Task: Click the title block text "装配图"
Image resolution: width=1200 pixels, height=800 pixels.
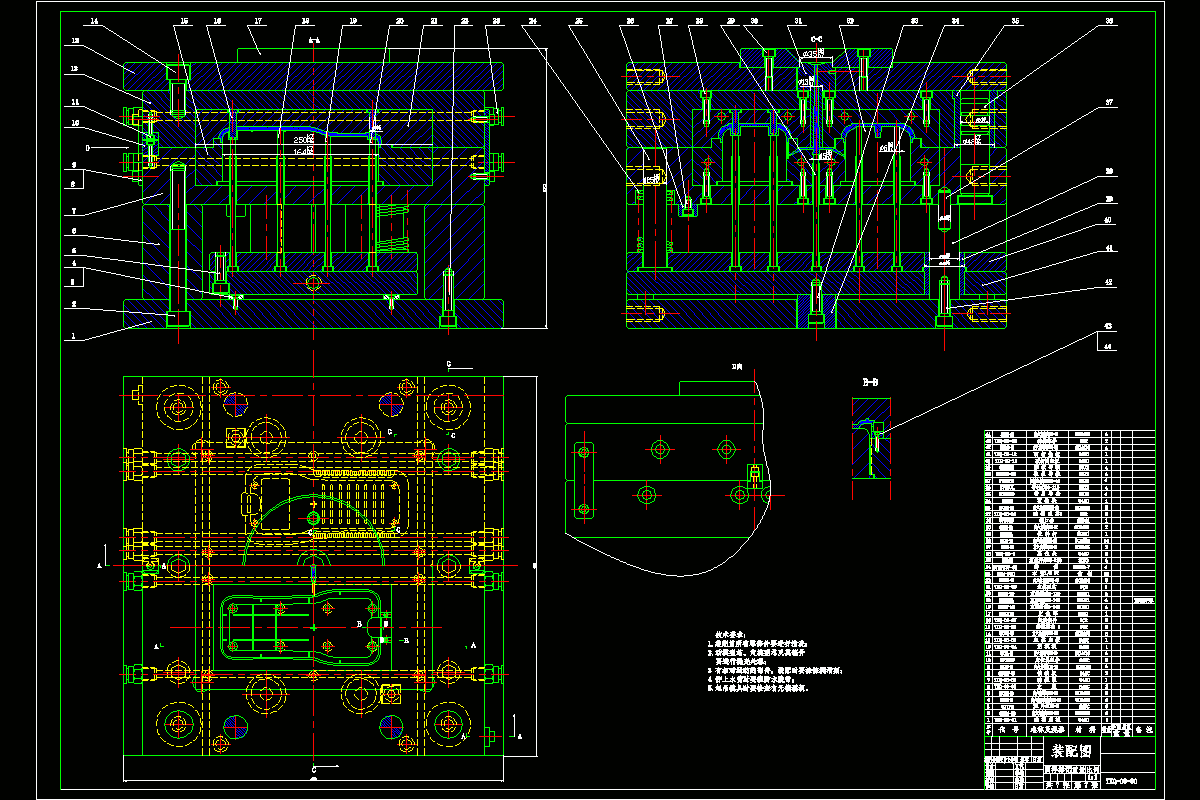Action: coord(1071,751)
